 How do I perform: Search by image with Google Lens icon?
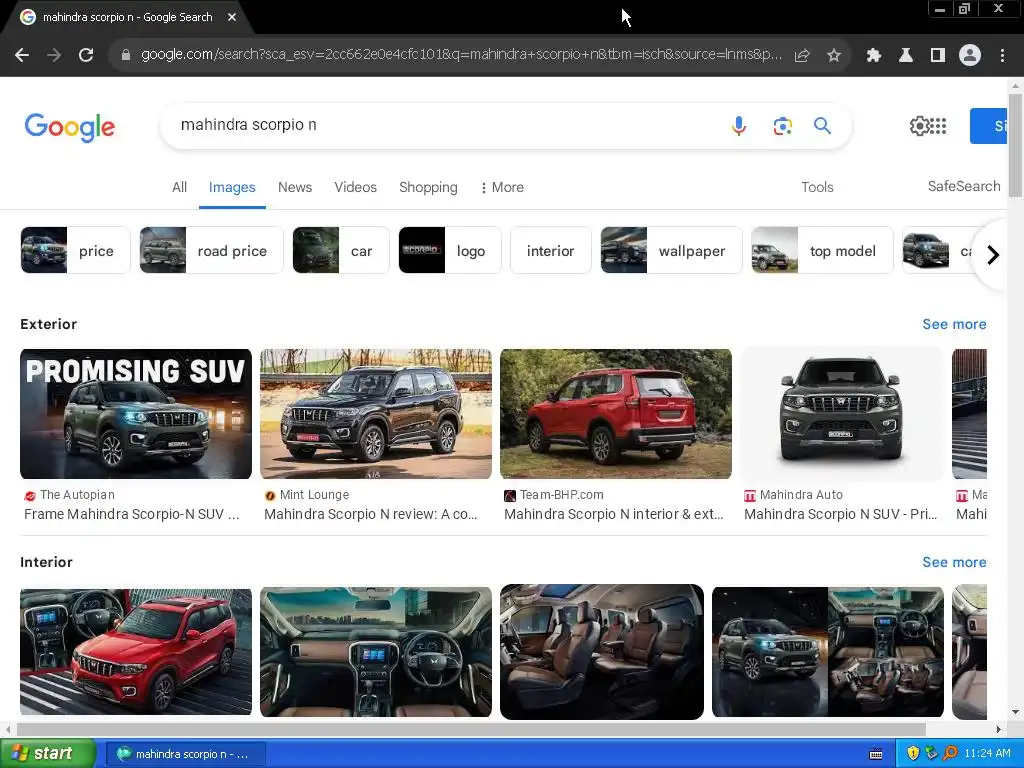pos(782,125)
